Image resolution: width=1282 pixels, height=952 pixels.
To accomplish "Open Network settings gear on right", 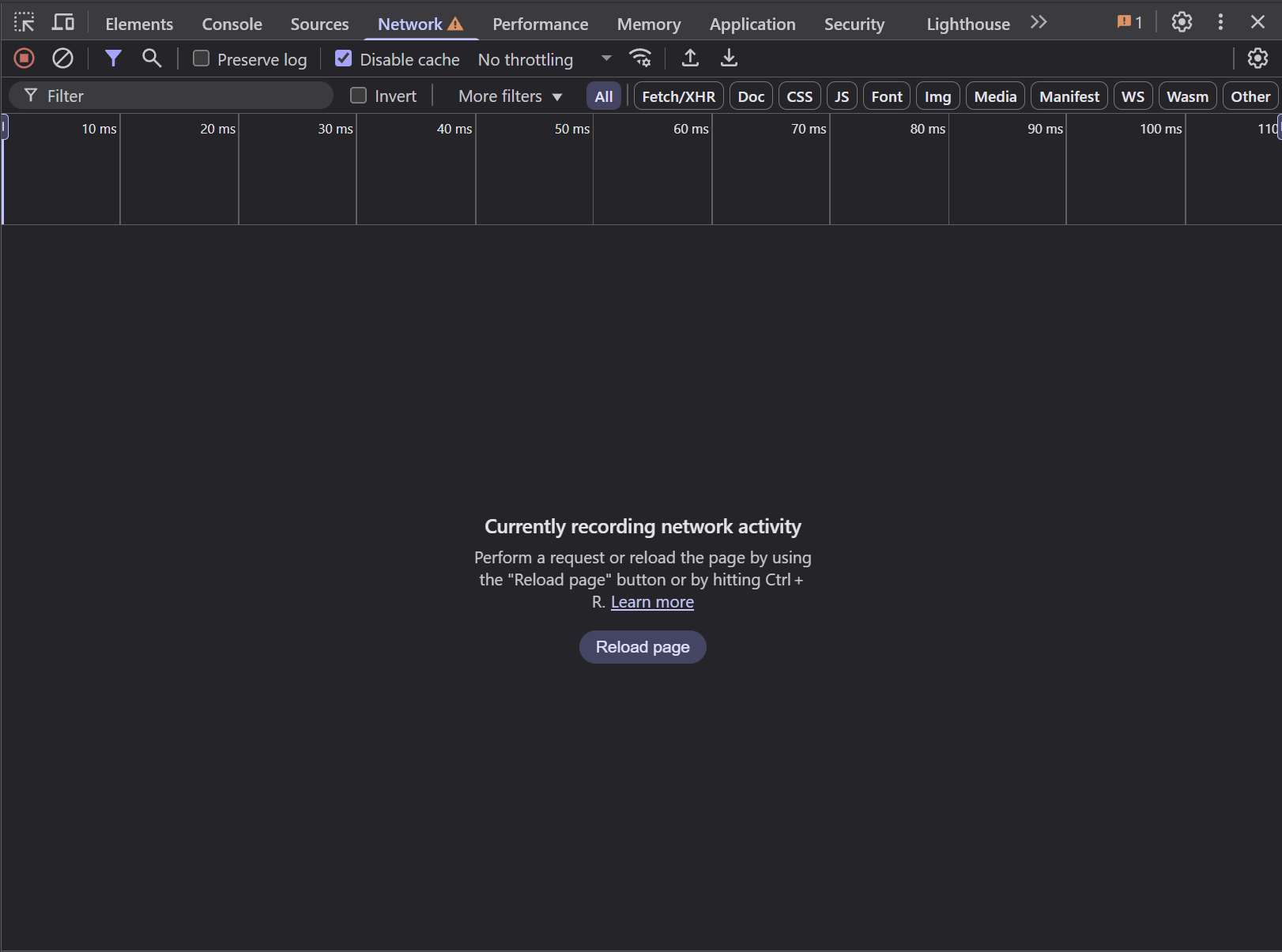I will click(x=1257, y=58).
